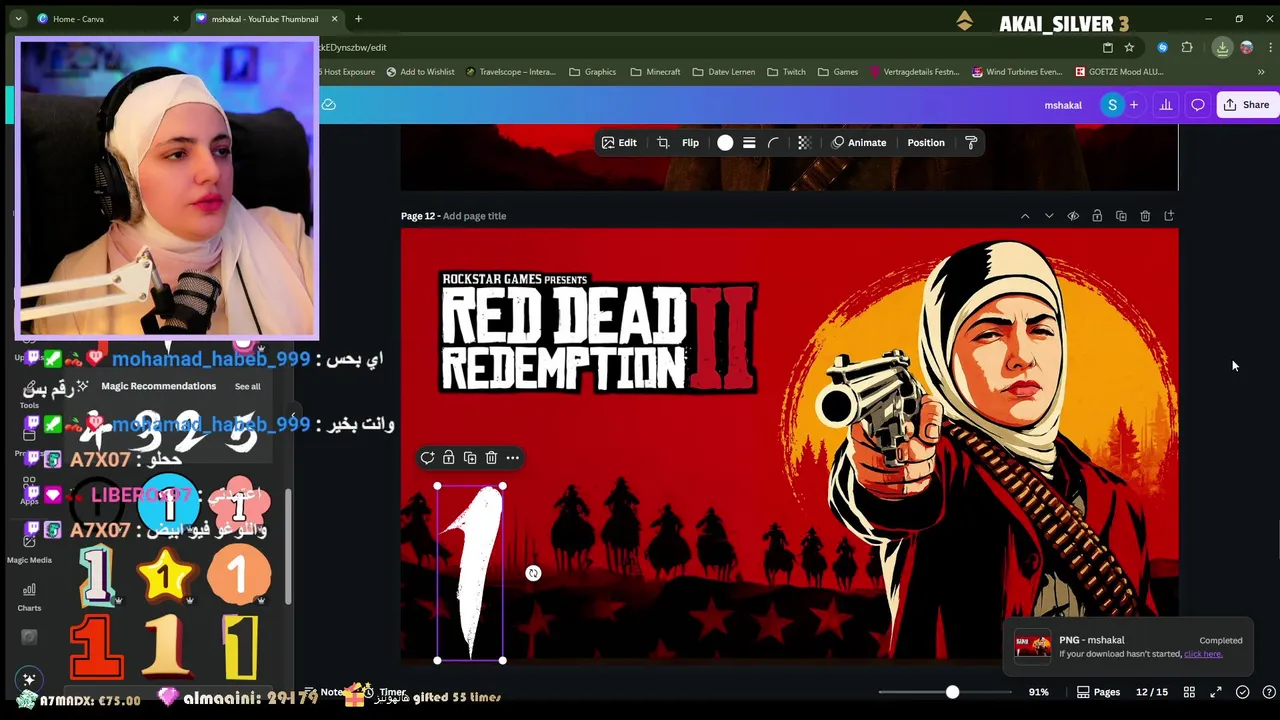Move page 12 down with arrow
Viewport: 1280px width, 720px height.
point(1049,216)
